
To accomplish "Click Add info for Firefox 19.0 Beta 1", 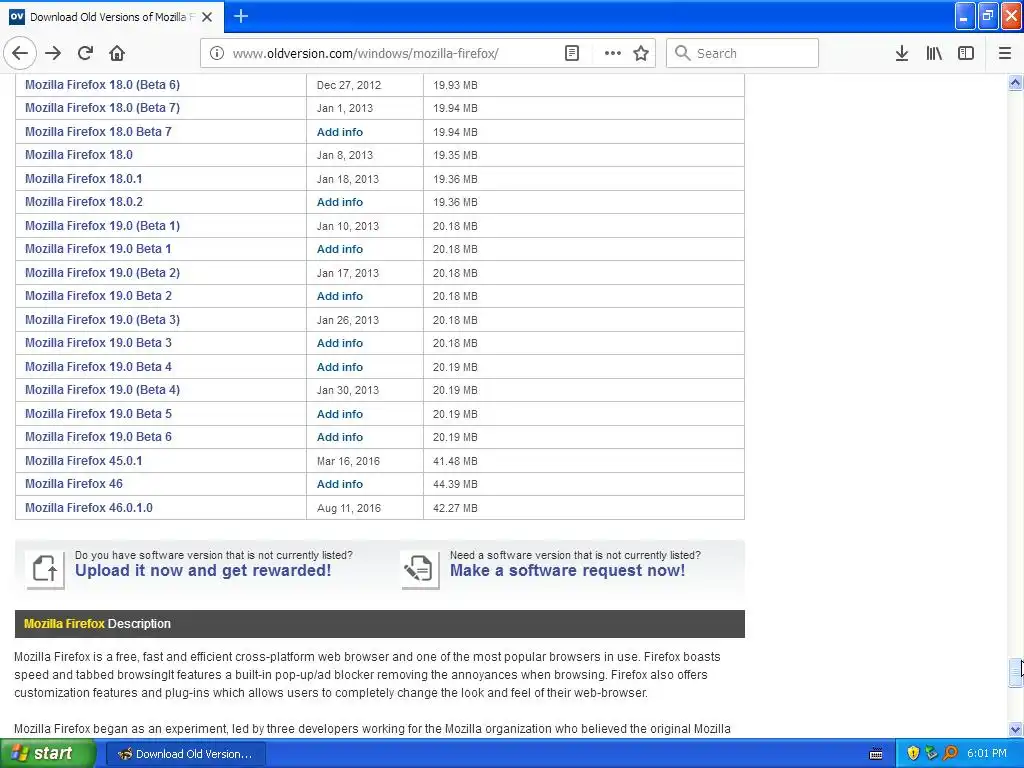I will [340, 249].
